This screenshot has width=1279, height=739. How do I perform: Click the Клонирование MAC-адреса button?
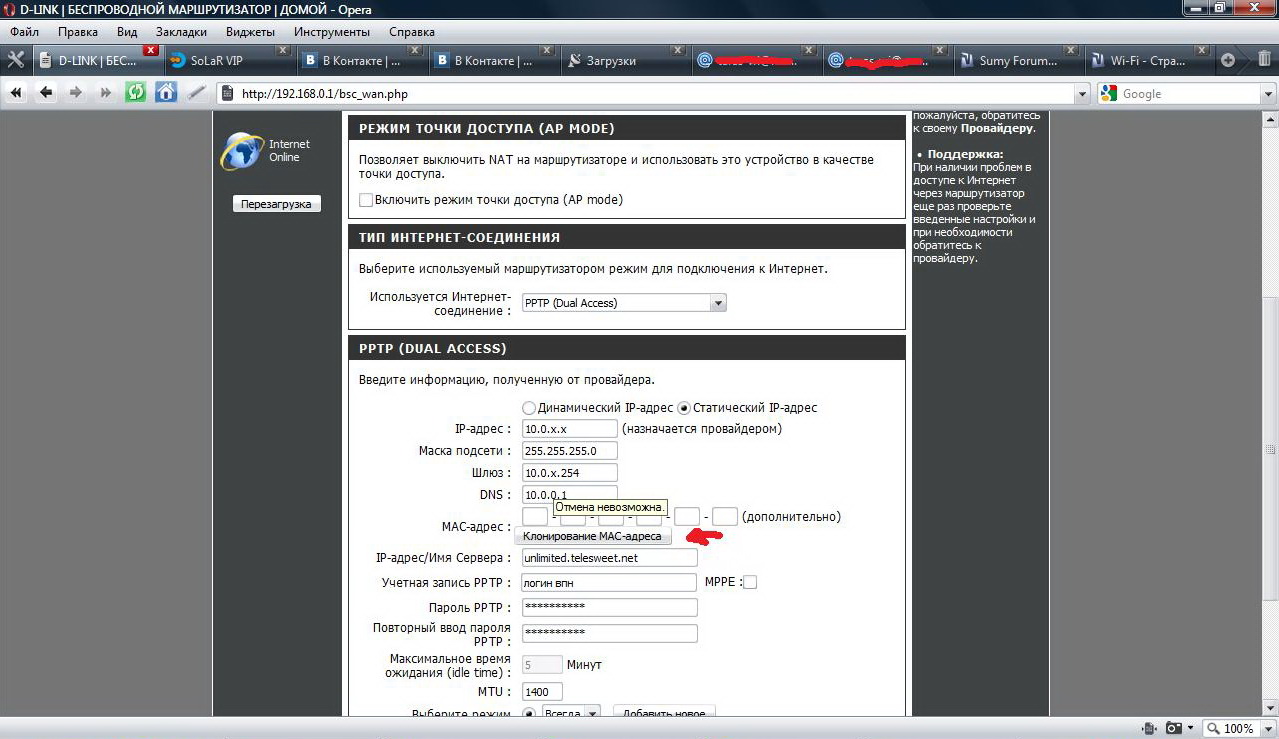pyautogui.click(x=592, y=537)
